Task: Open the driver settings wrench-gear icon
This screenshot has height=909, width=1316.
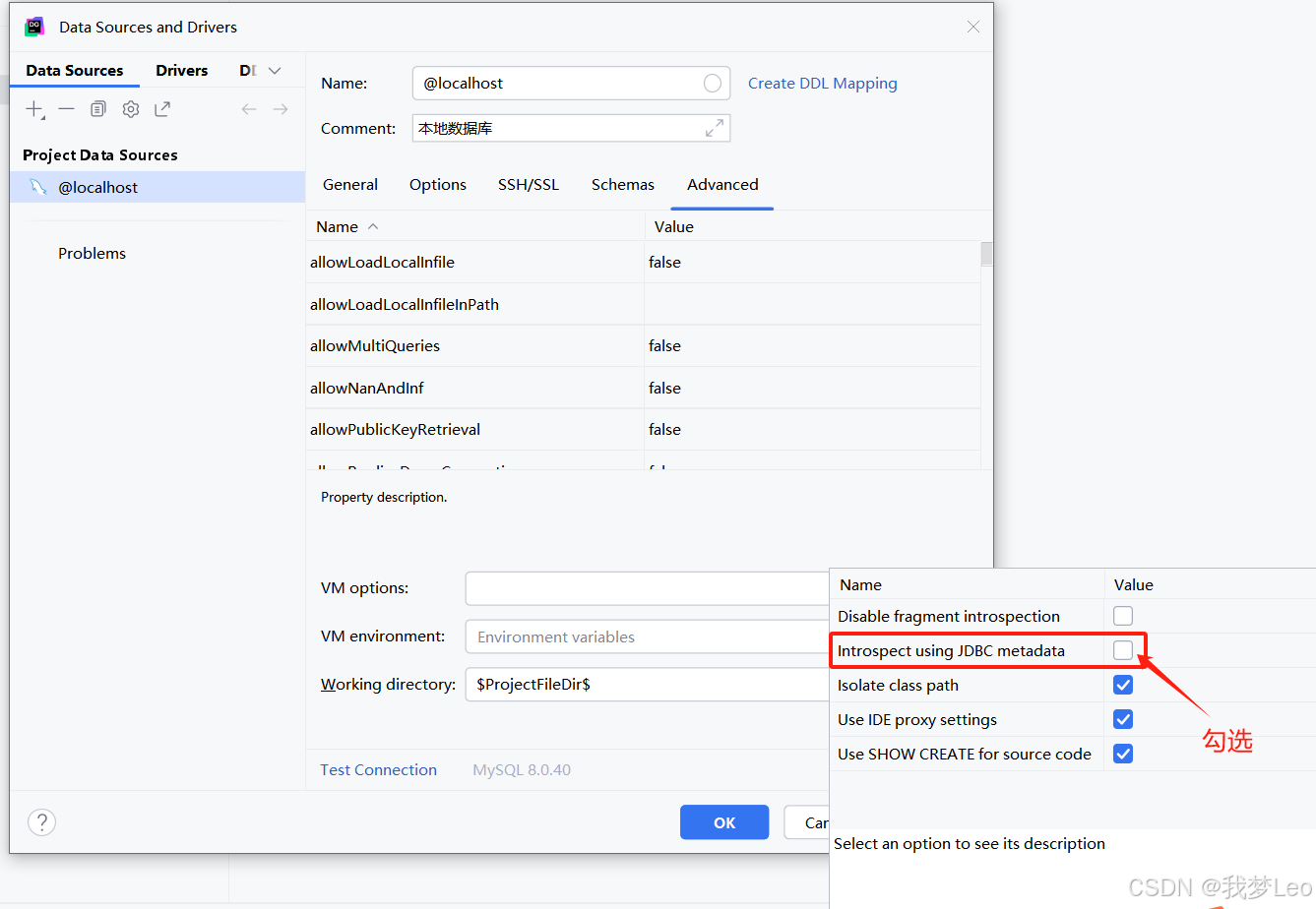Action: 131,109
